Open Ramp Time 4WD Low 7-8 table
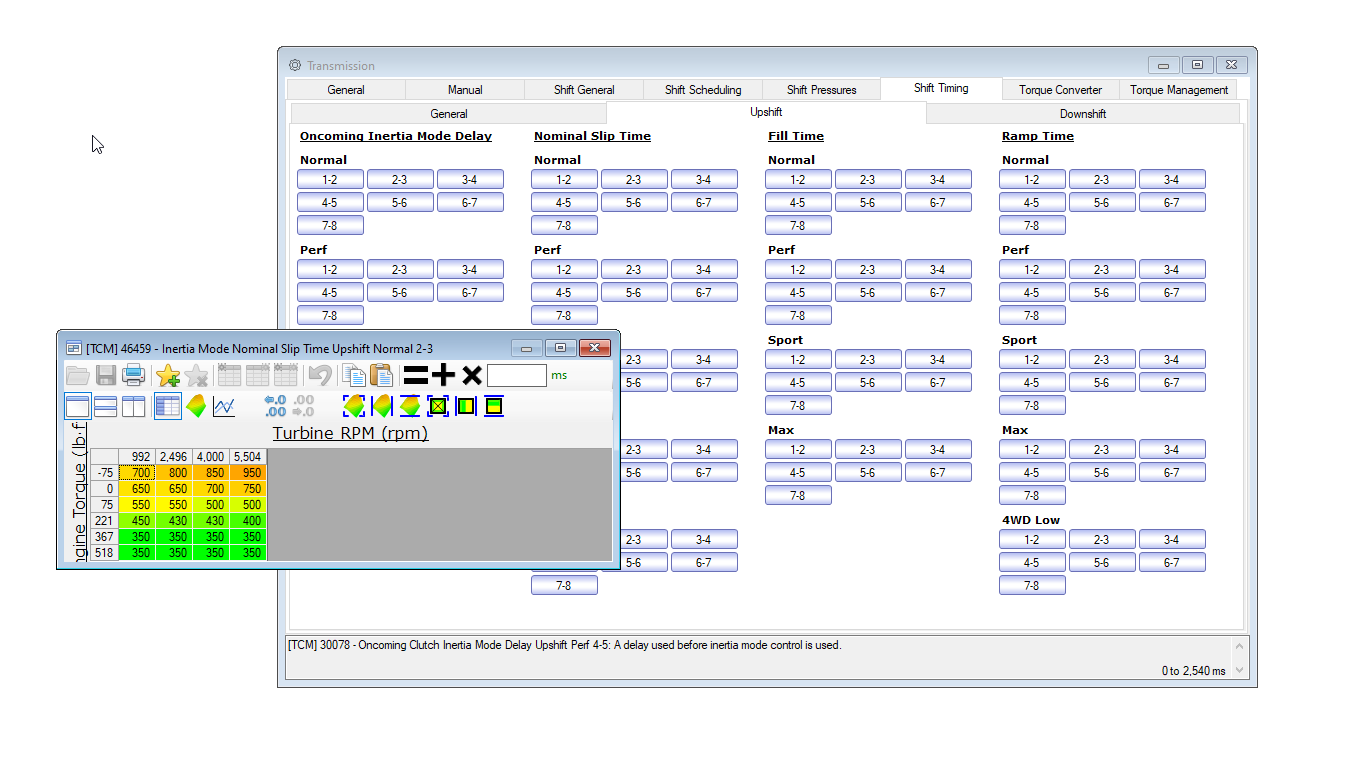Image resolution: width=1367 pixels, height=767 pixels. click(x=1031, y=586)
